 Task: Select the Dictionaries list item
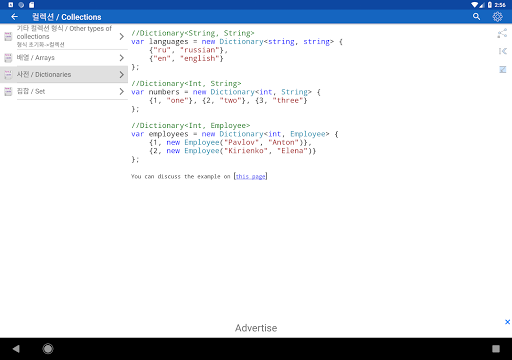click(64, 75)
